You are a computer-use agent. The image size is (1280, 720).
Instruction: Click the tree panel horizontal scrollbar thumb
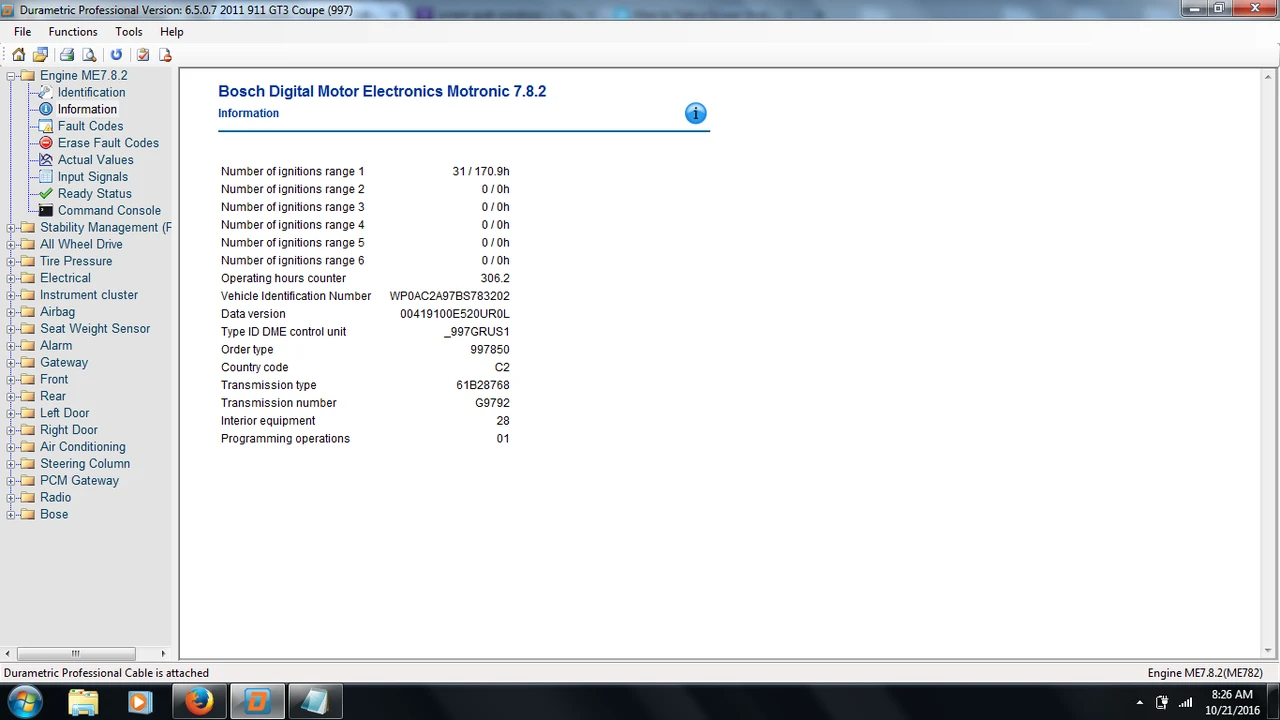click(x=75, y=654)
